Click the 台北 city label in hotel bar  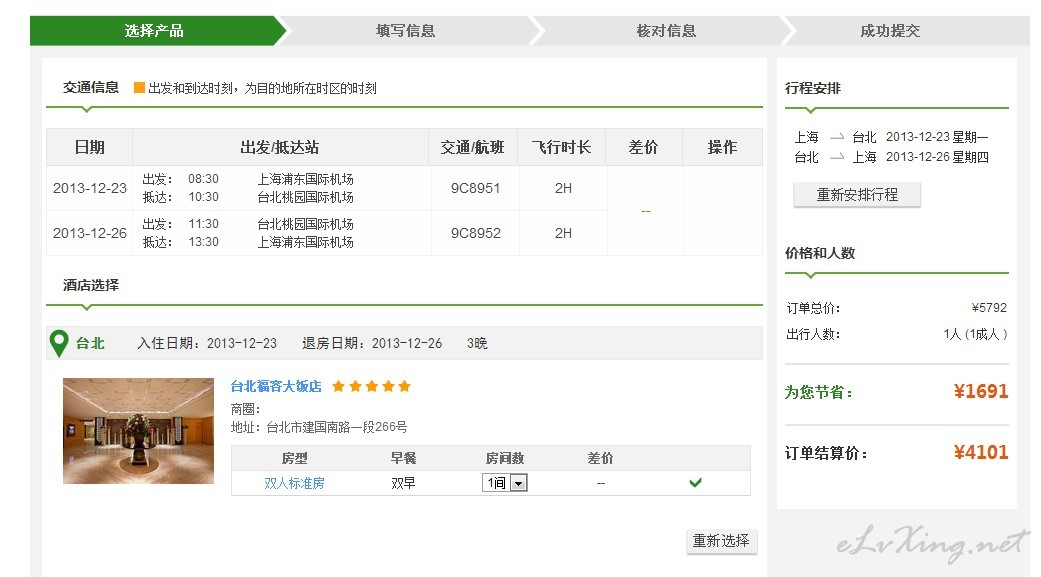(x=90, y=343)
